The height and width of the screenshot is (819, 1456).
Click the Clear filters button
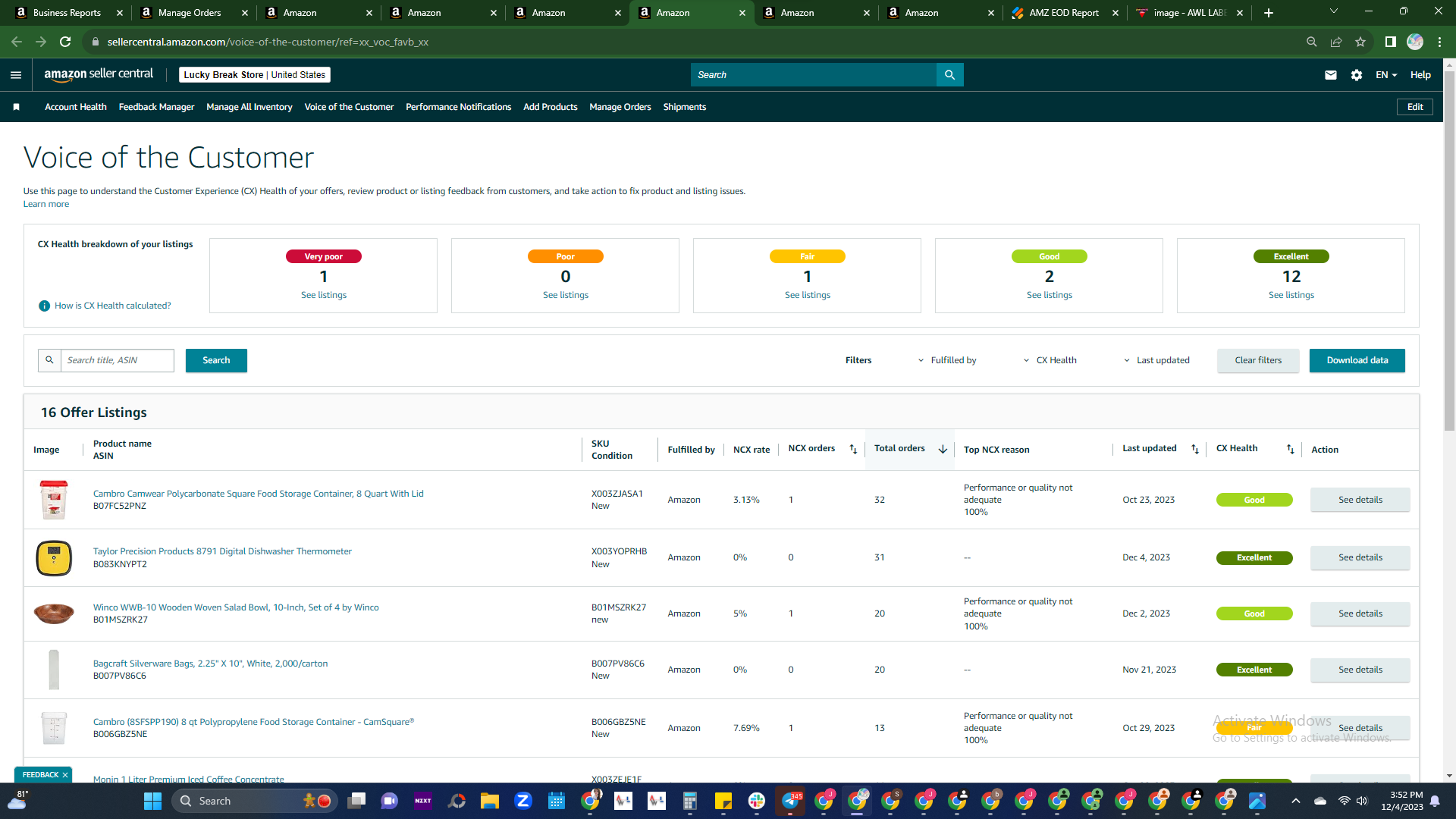point(1258,360)
